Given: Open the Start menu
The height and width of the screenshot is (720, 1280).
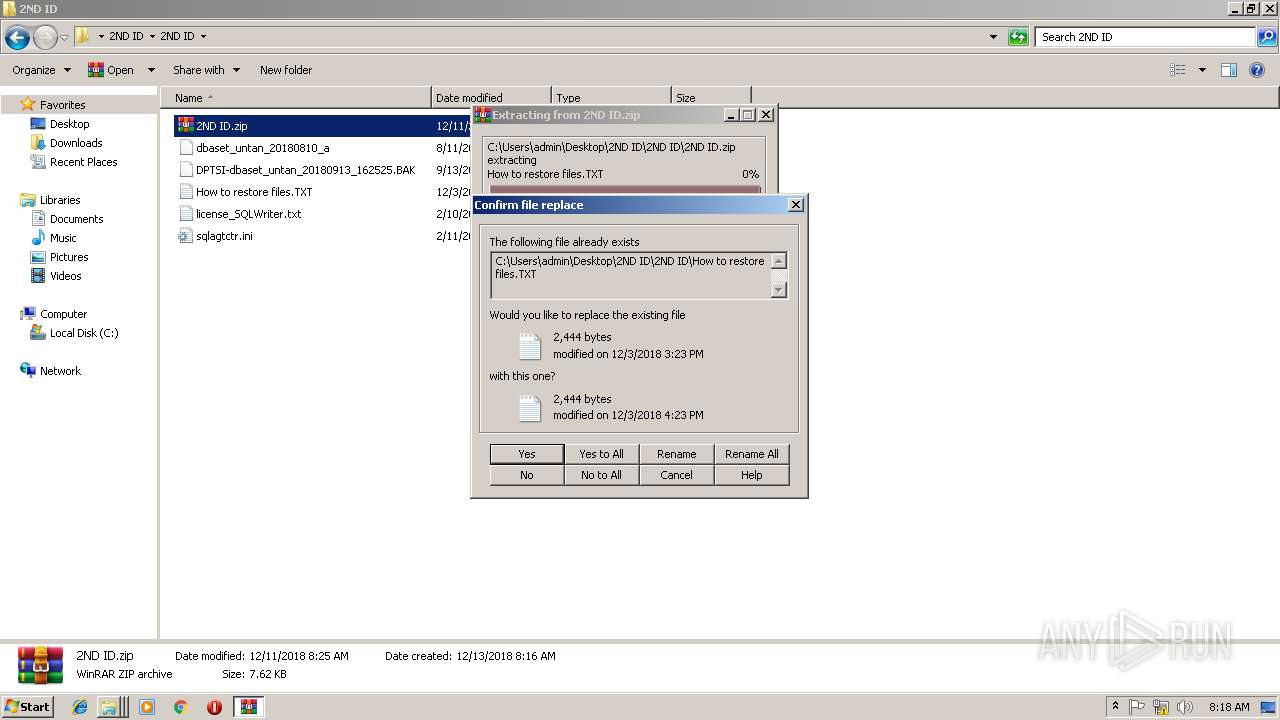Looking at the screenshot, I should pyautogui.click(x=28, y=707).
